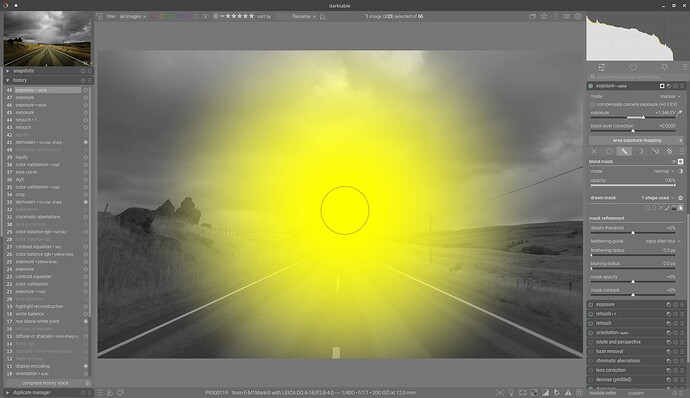Screen dimensions: 690x398
Task: Click the group images icon in top bar
Action: [532, 16]
